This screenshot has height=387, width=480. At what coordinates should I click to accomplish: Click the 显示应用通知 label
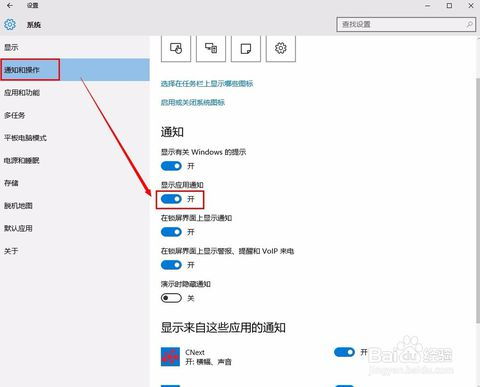click(x=182, y=185)
